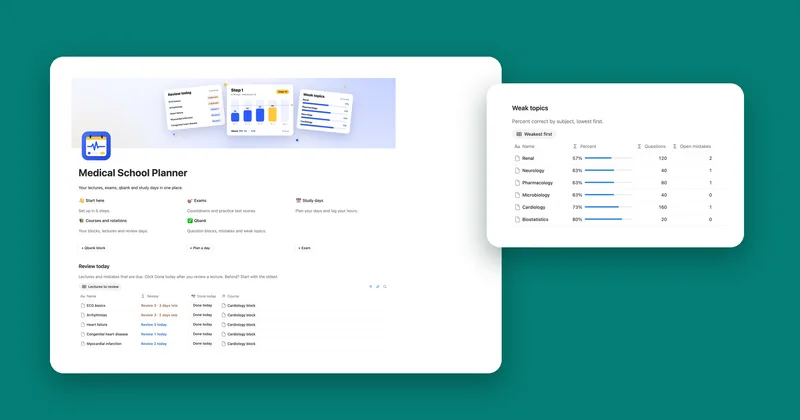Click the Review column header
This screenshot has width=800, height=420.
[x=150, y=296]
